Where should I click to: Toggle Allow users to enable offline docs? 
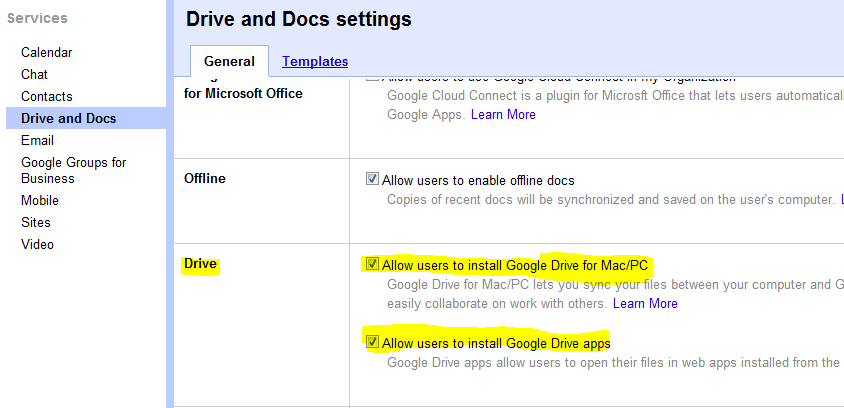[372, 179]
